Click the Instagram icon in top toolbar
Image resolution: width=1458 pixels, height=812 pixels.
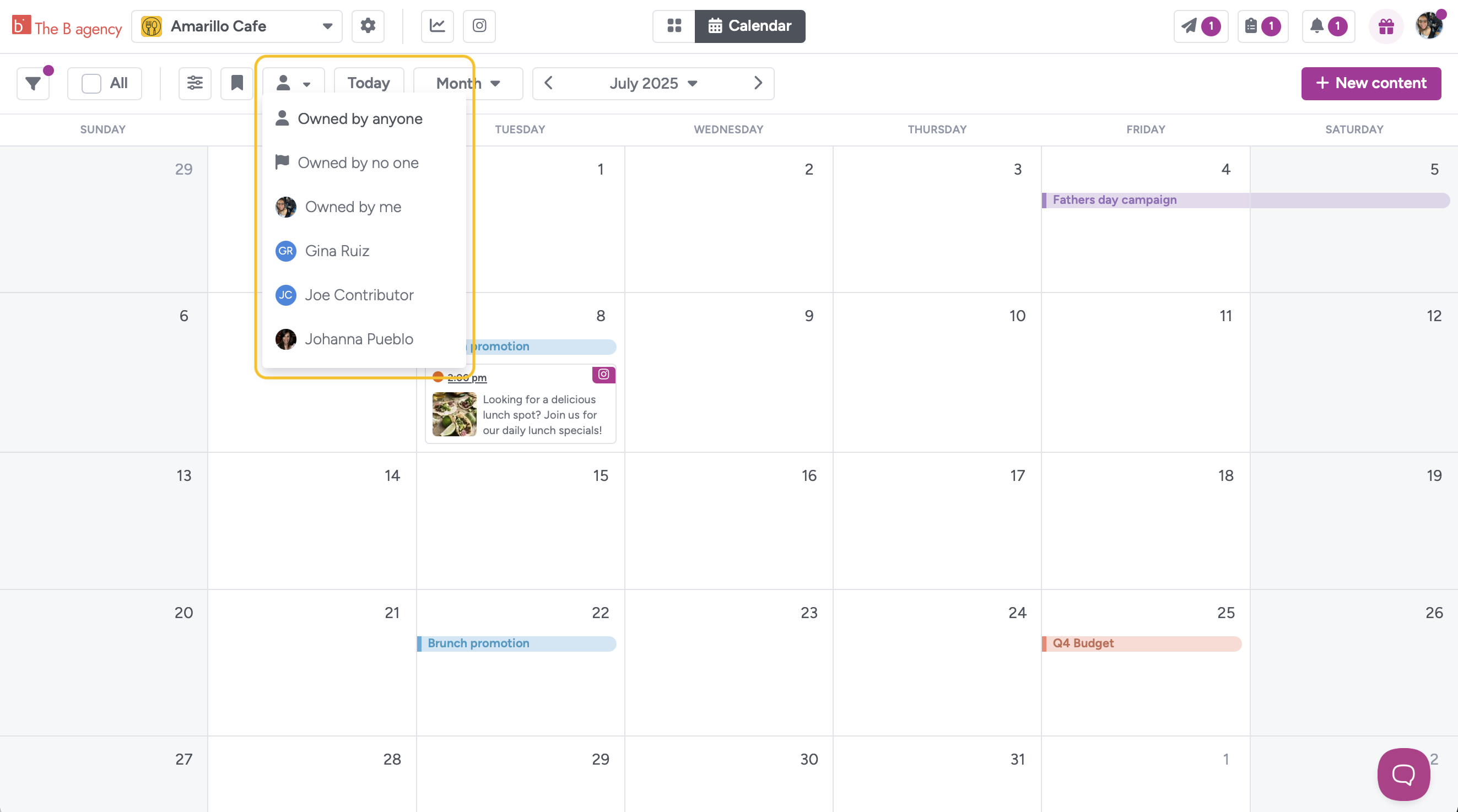(x=479, y=26)
